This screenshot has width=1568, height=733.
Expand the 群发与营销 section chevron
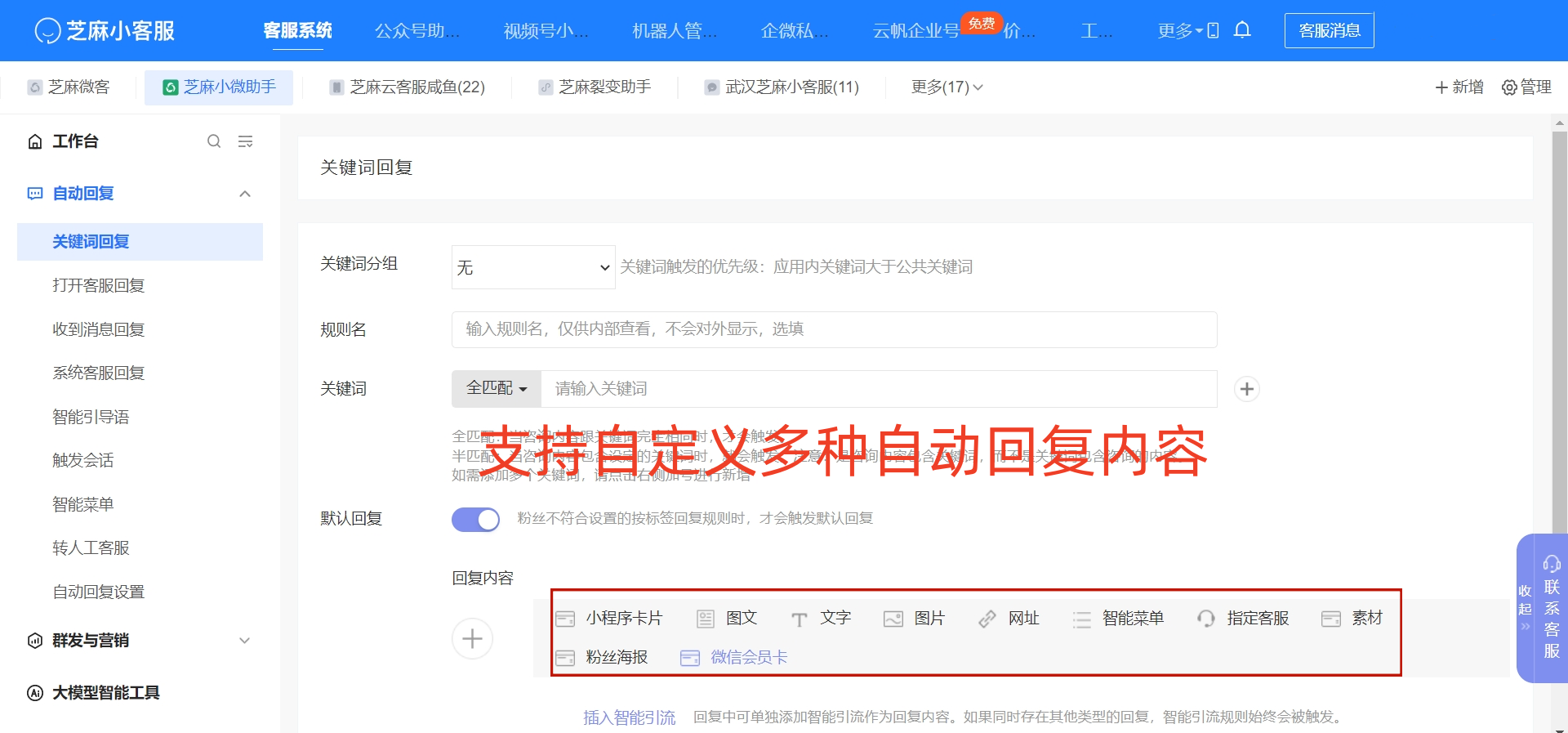[x=245, y=641]
